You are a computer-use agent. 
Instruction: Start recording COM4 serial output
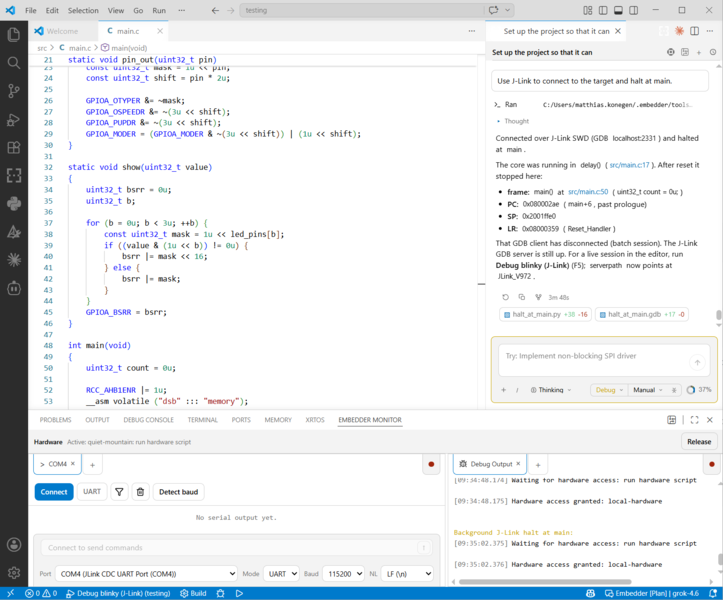click(431, 464)
